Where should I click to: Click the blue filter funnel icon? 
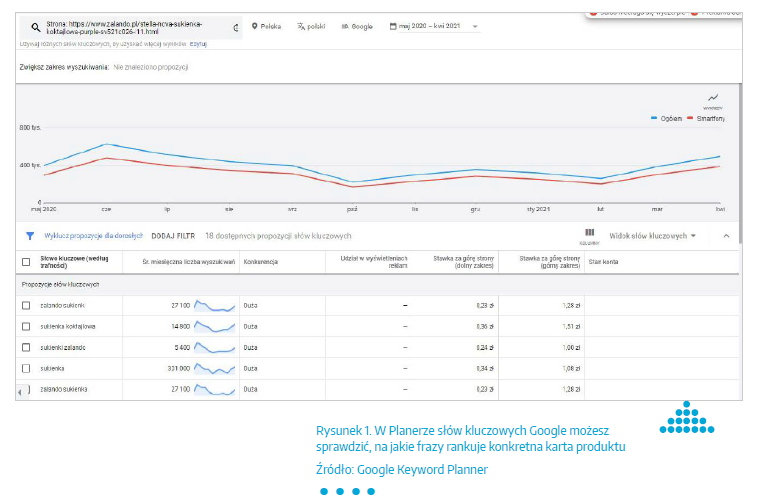30,236
